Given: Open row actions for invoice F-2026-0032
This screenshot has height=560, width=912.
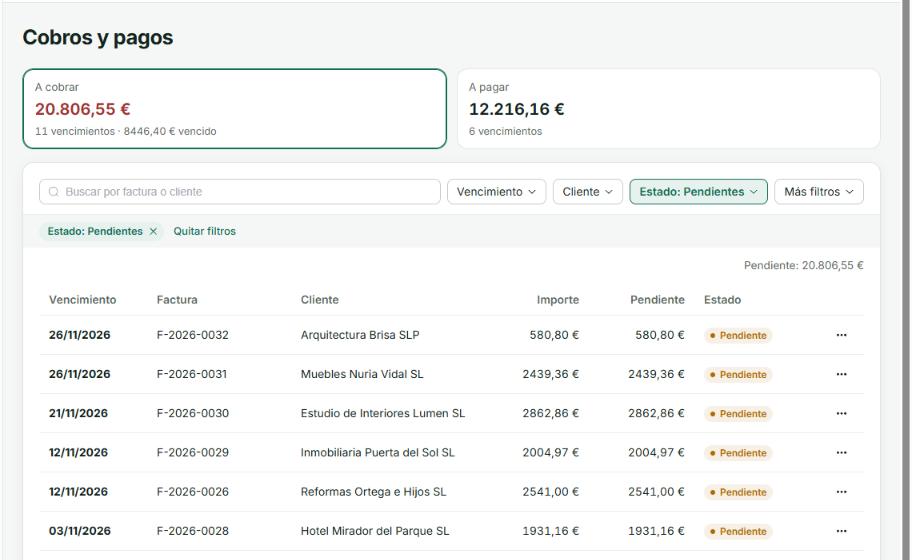Looking at the screenshot, I should pos(841,335).
